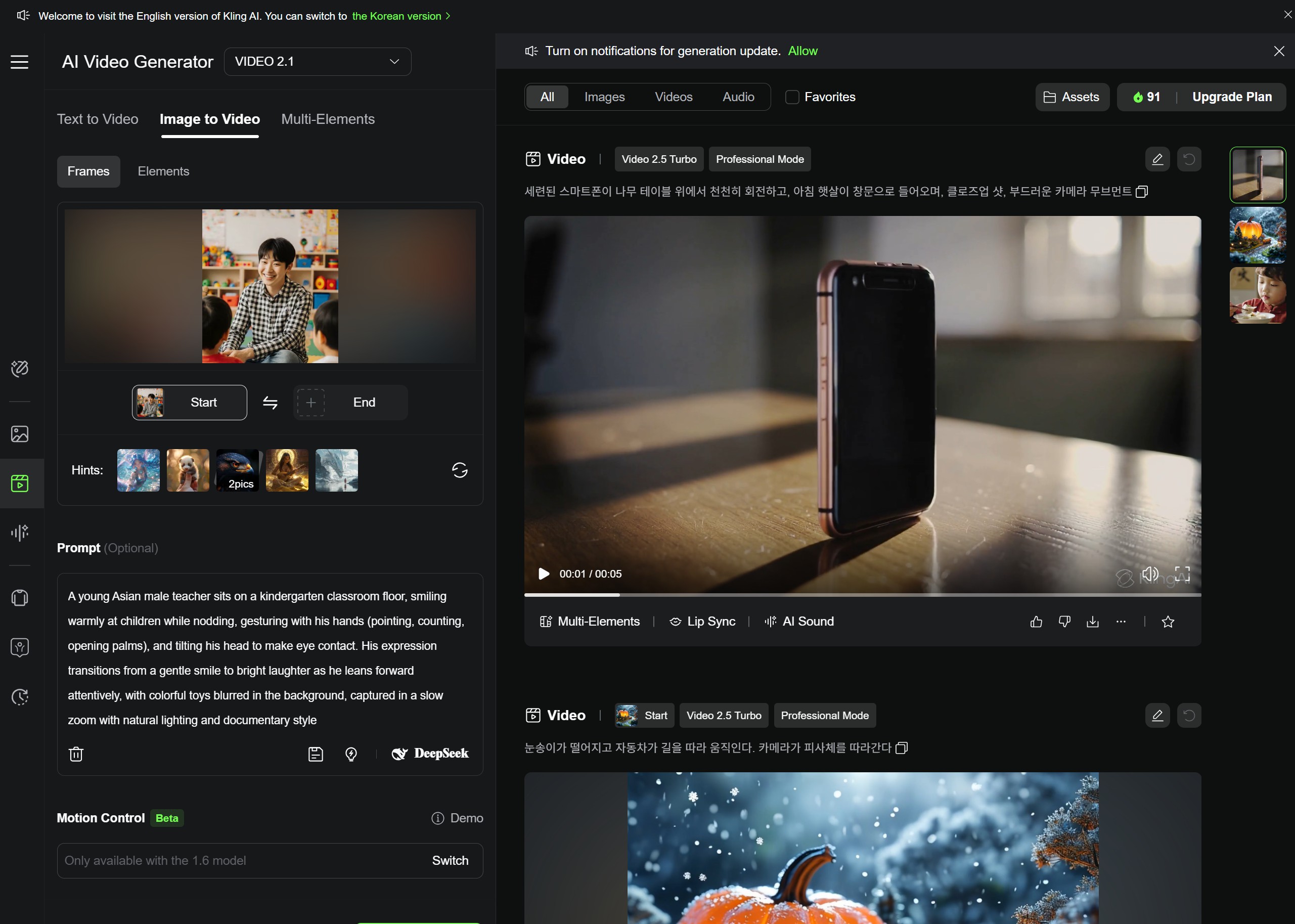Open the VIDEO 2.1 model dropdown
The image size is (1295, 924).
click(318, 62)
